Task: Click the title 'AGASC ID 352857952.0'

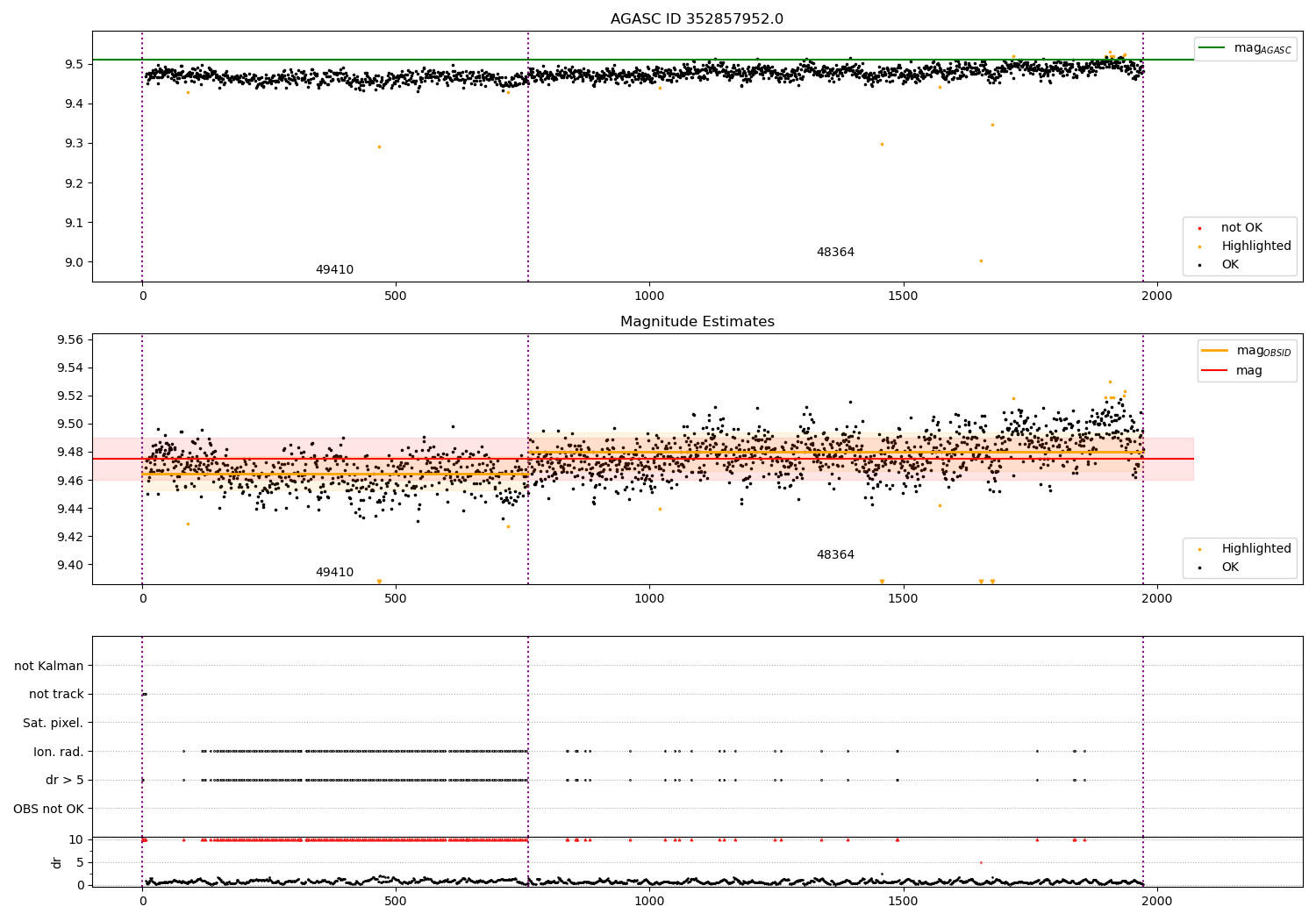Action: click(697, 18)
